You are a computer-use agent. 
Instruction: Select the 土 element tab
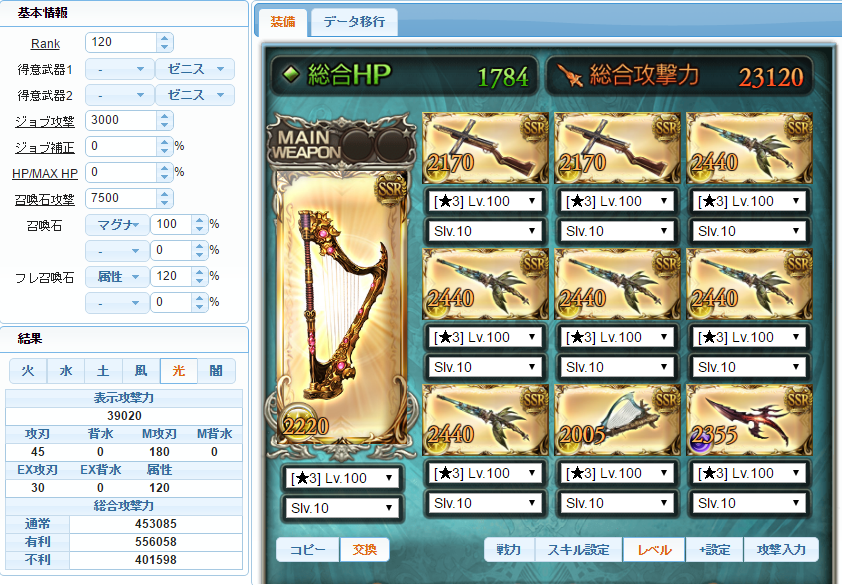(103, 371)
